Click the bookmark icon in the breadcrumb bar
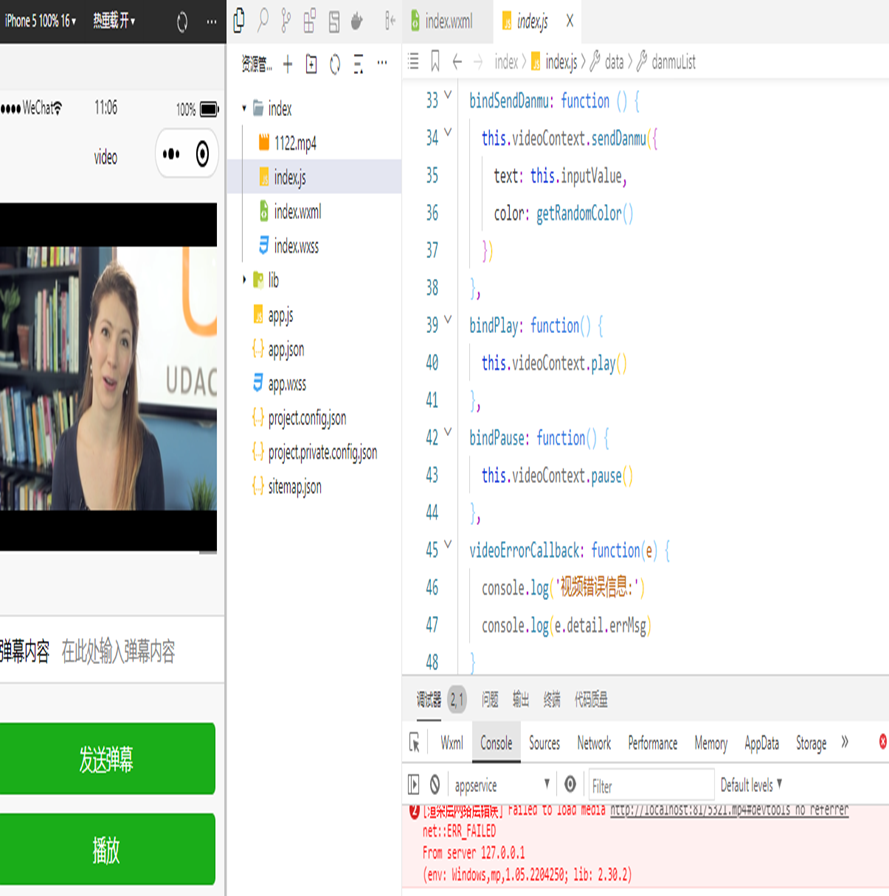 tap(435, 61)
